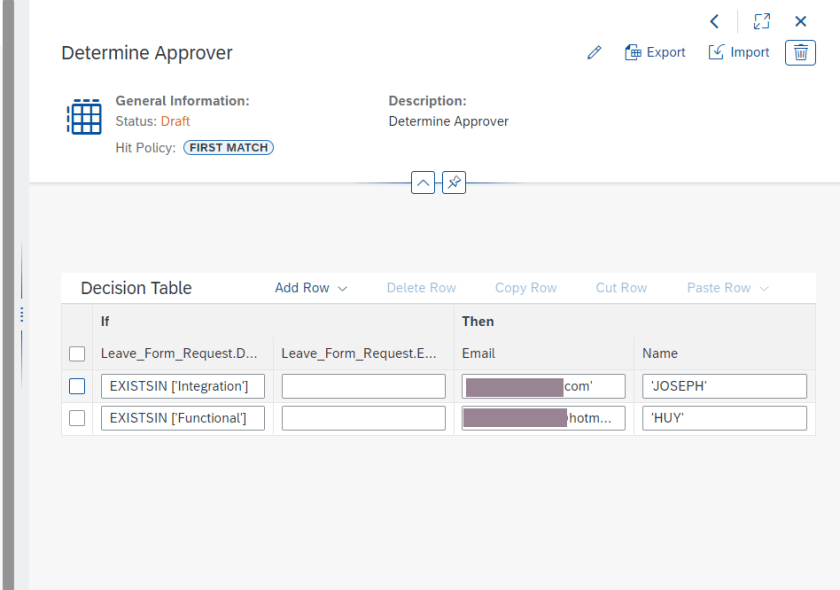The height and width of the screenshot is (590, 840).
Task: Navigate back using the left arrow
Action: (714, 21)
